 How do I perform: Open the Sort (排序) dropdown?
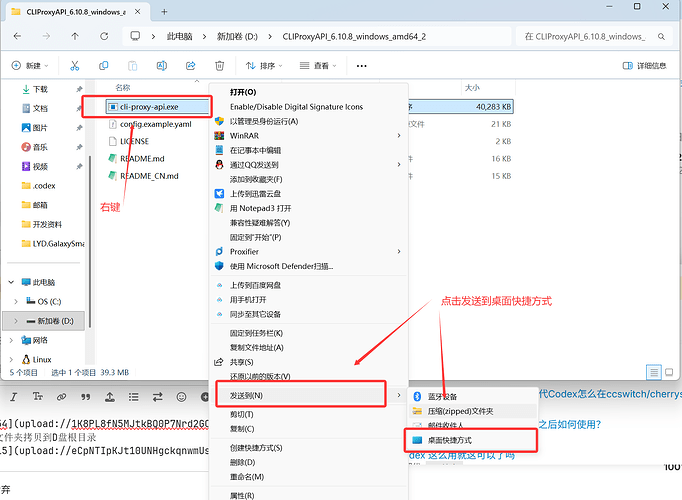pyautogui.click(x=264, y=66)
